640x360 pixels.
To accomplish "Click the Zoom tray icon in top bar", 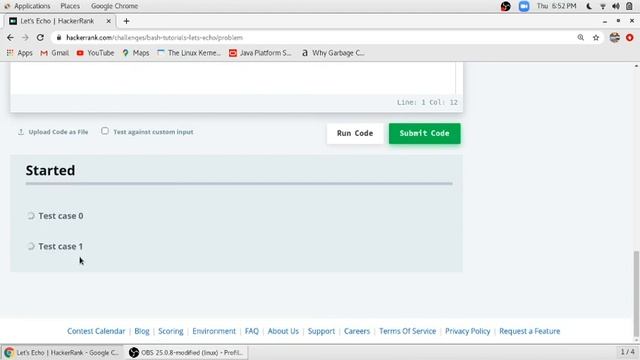I will 524,6.
